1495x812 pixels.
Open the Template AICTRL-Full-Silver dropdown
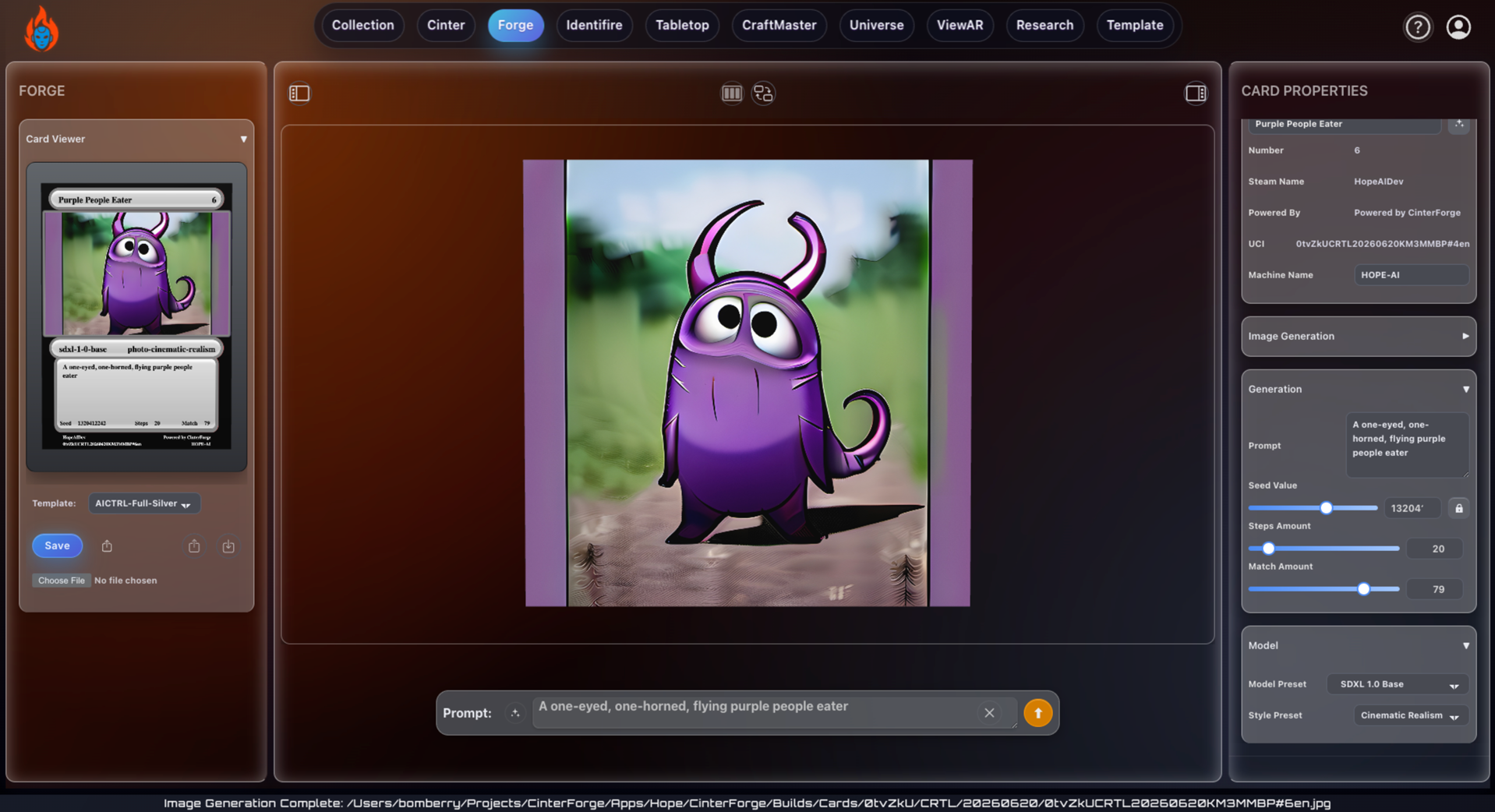144,503
